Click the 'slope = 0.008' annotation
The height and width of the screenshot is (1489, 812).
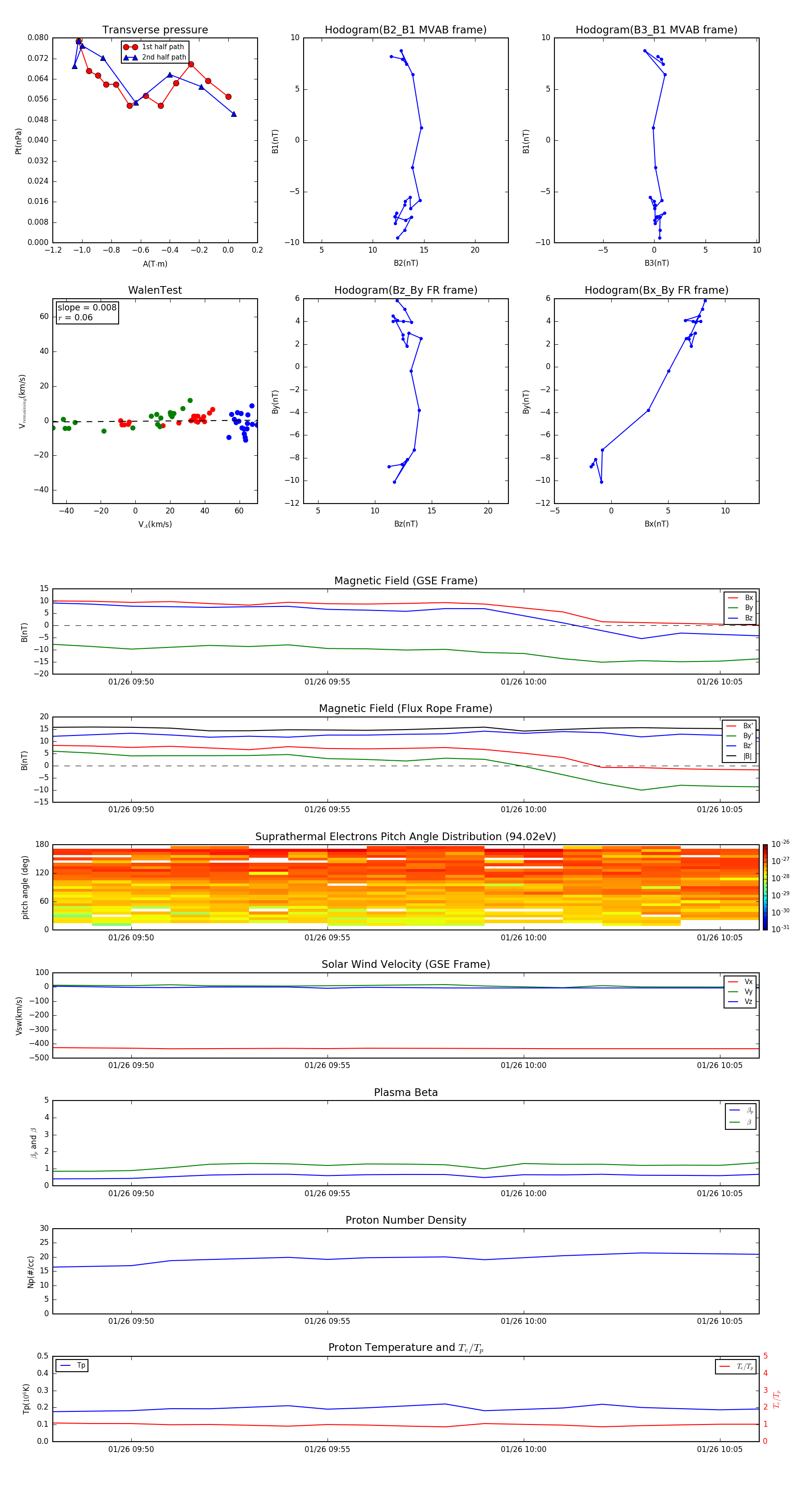[87, 308]
